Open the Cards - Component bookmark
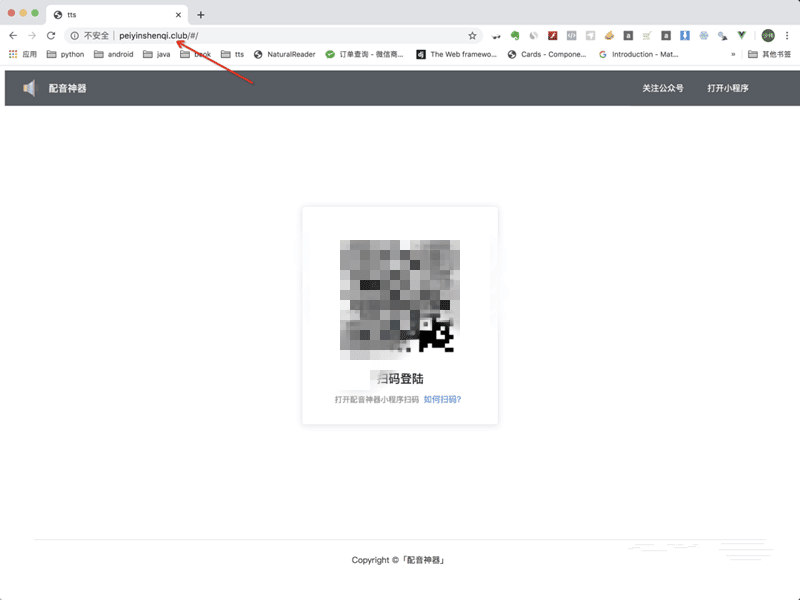 click(x=547, y=54)
